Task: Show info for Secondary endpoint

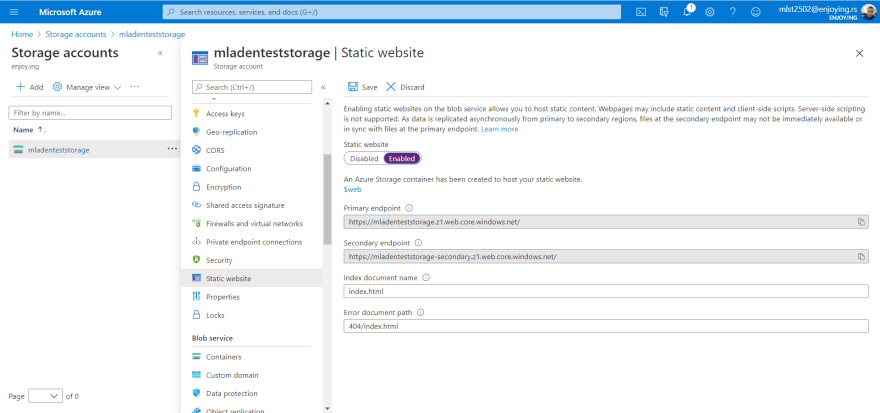Action: click(418, 243)
